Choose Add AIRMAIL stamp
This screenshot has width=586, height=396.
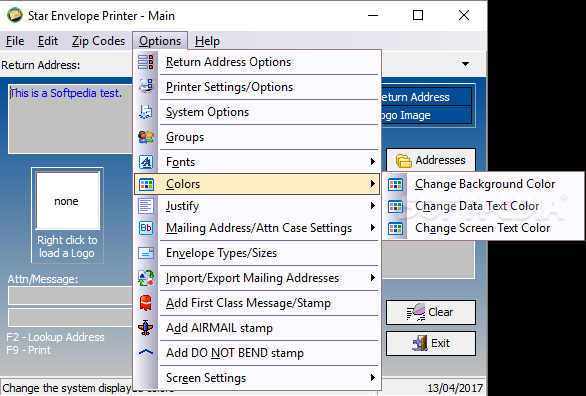pos(257,328)
